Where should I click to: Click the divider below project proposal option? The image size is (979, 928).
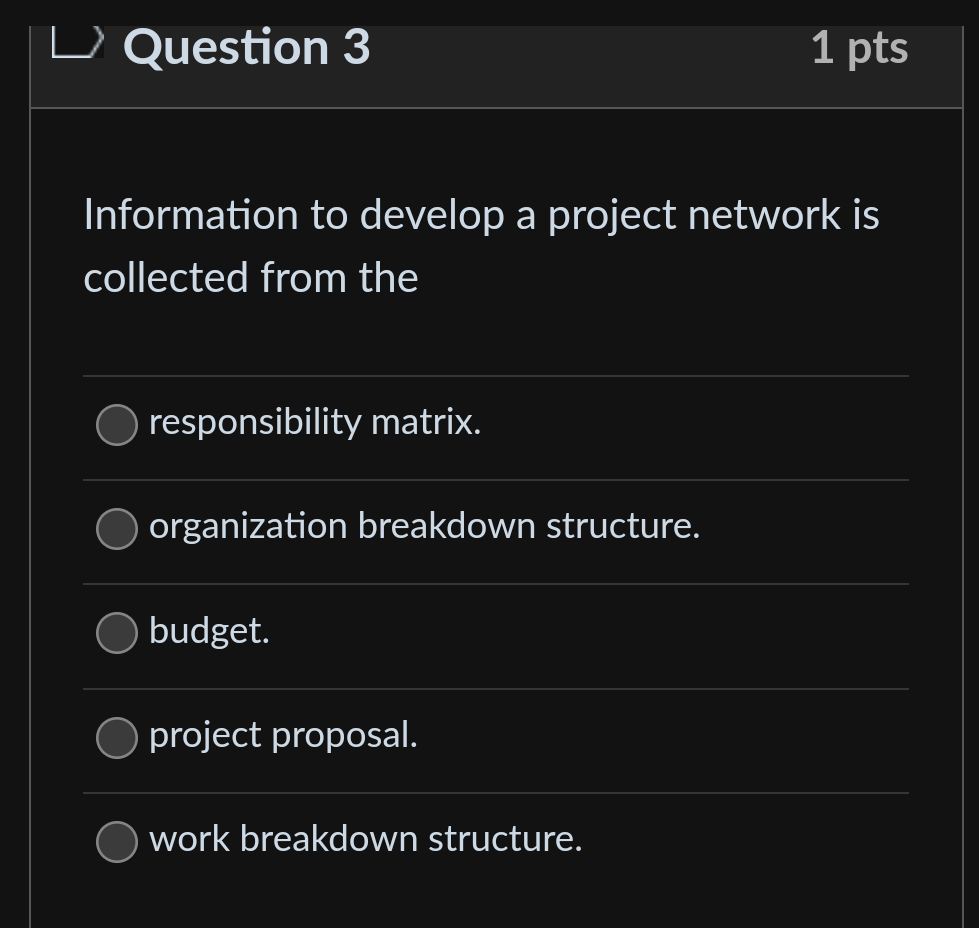[495, 790]
